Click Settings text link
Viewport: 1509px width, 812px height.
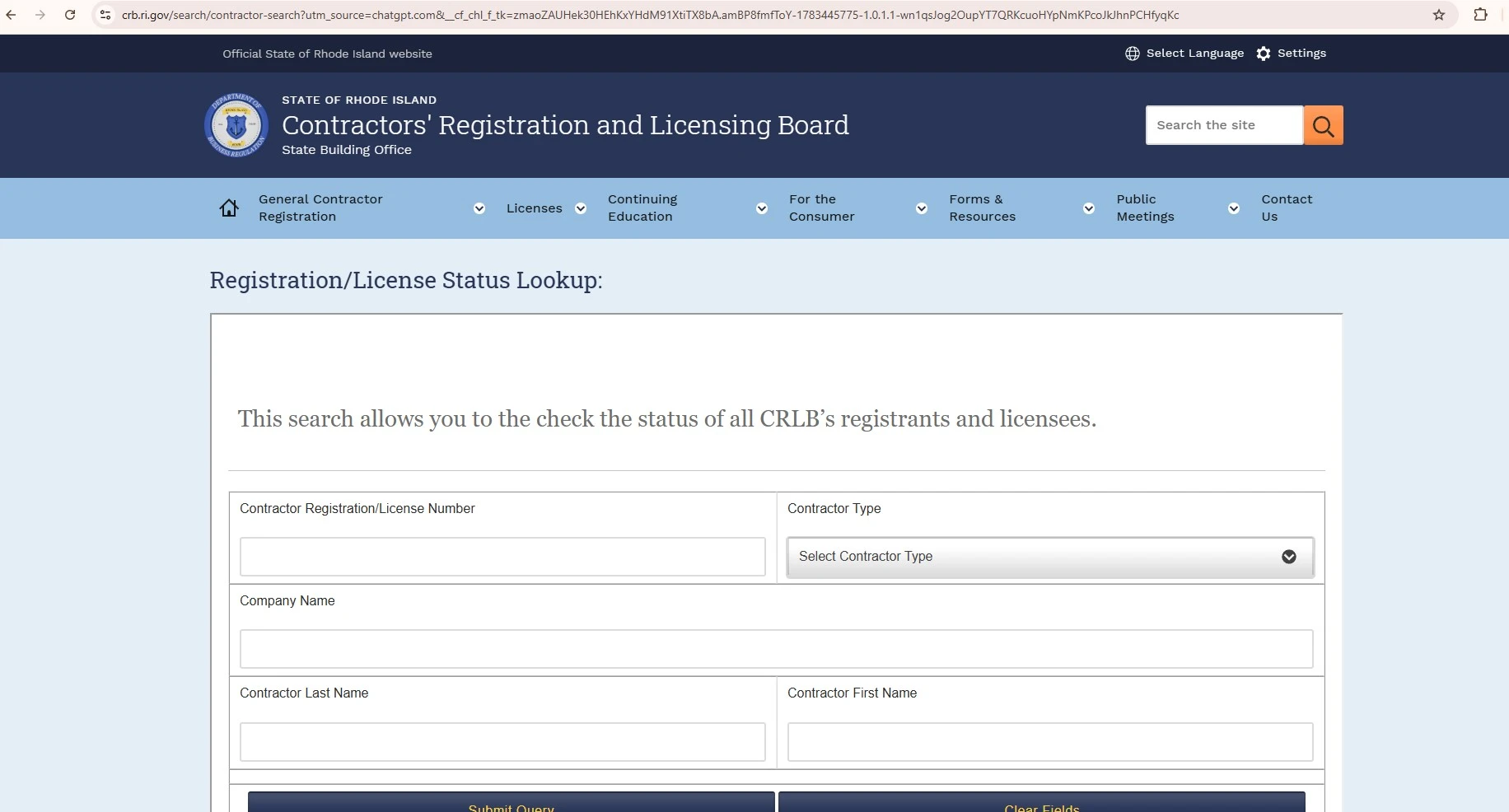pyautogui.click(x=1301, y=54)
